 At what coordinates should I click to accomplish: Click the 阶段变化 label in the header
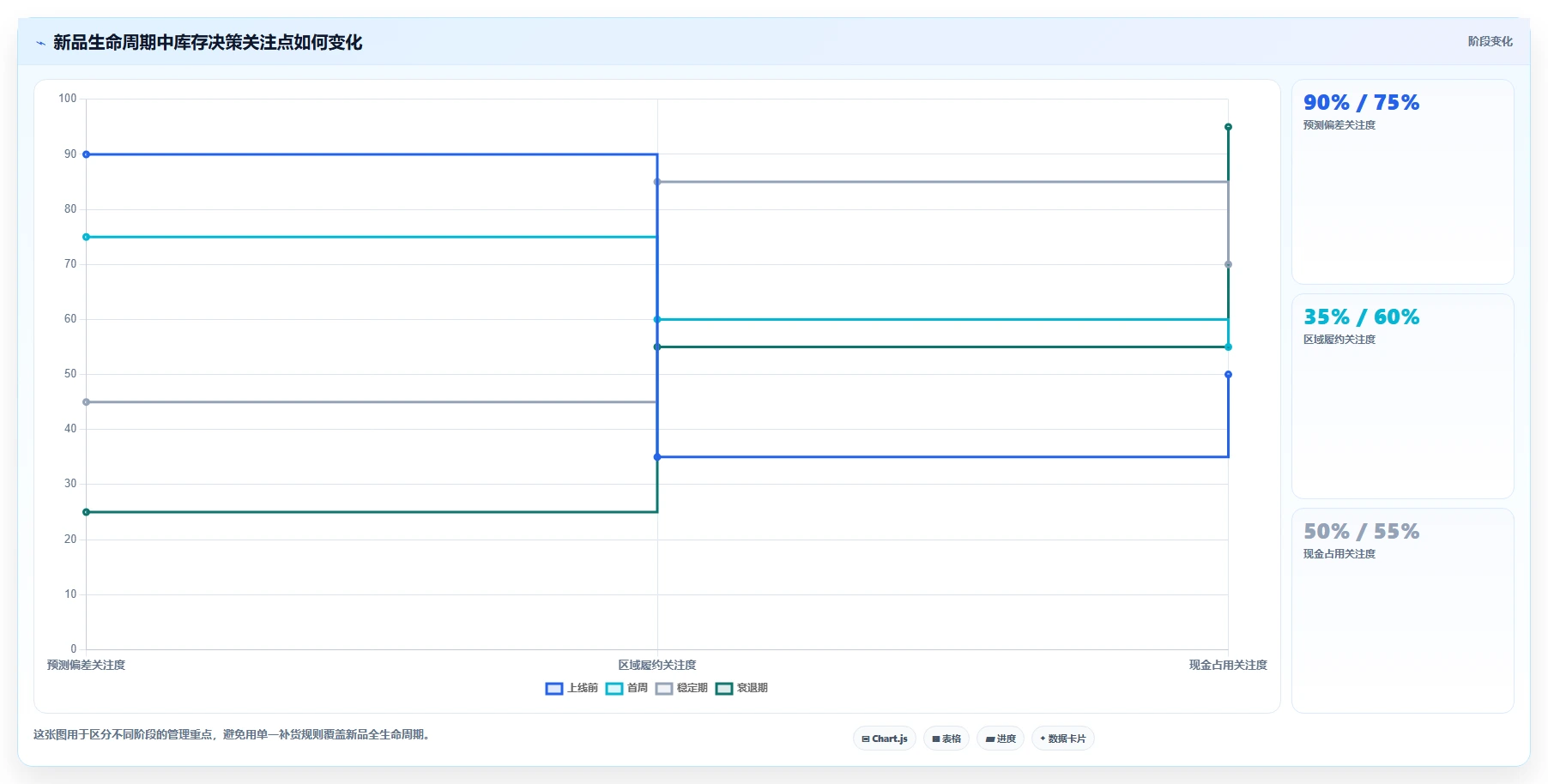[x=1490, y=41]
